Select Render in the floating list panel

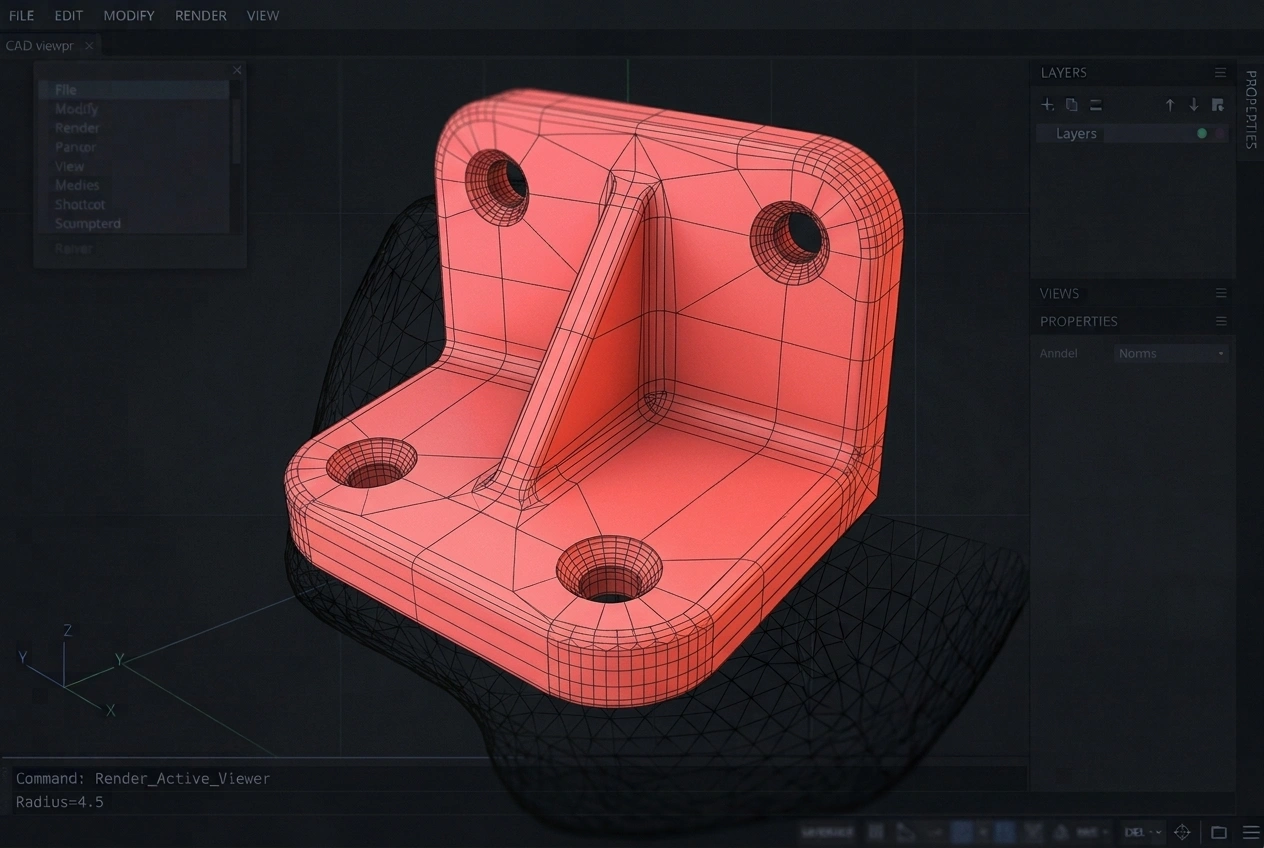point(134,128)
